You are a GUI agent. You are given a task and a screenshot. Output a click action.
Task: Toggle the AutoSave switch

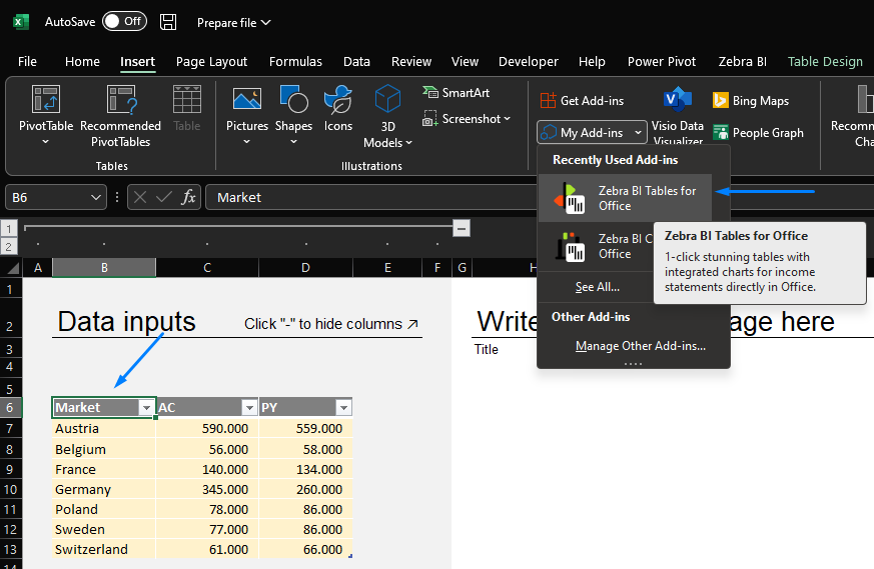(124, 21)
